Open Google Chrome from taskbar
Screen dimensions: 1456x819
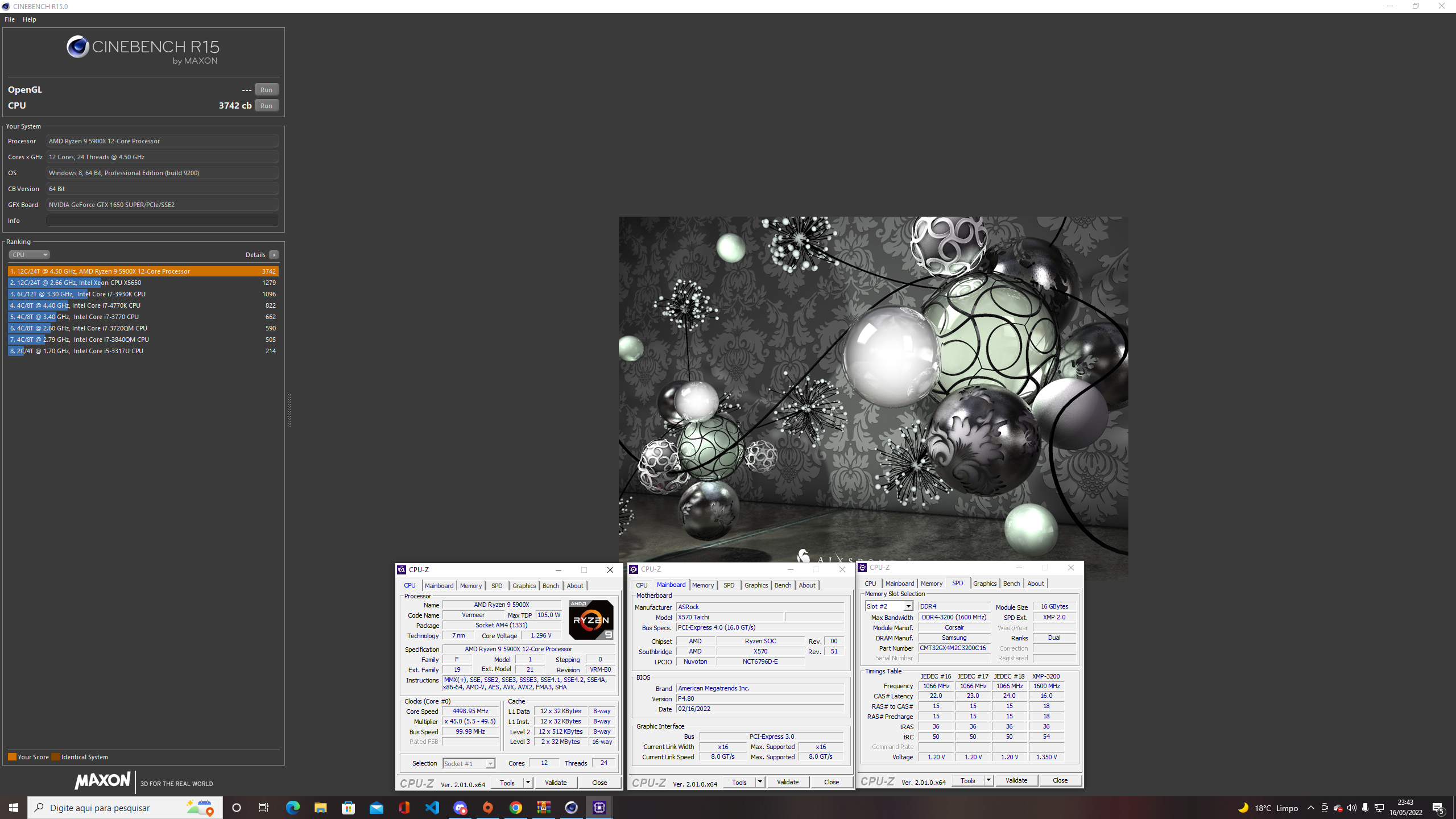tap(516, 808)
